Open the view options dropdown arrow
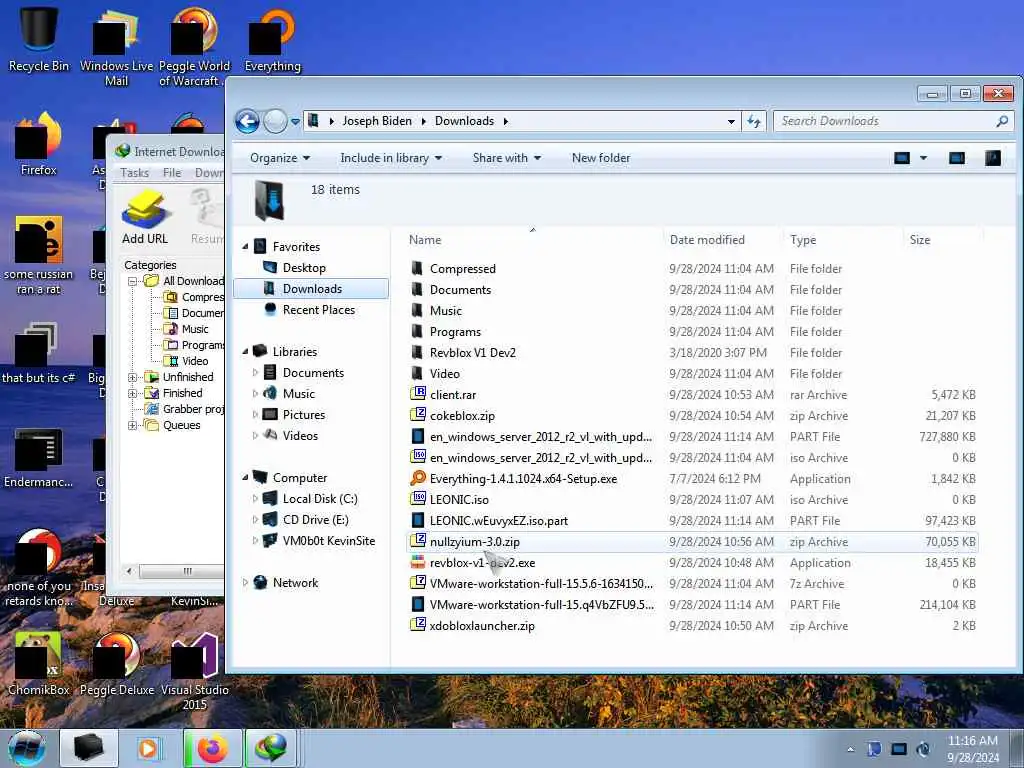The width and height of the screenshot is (1024, 768). tap(923, 158)
